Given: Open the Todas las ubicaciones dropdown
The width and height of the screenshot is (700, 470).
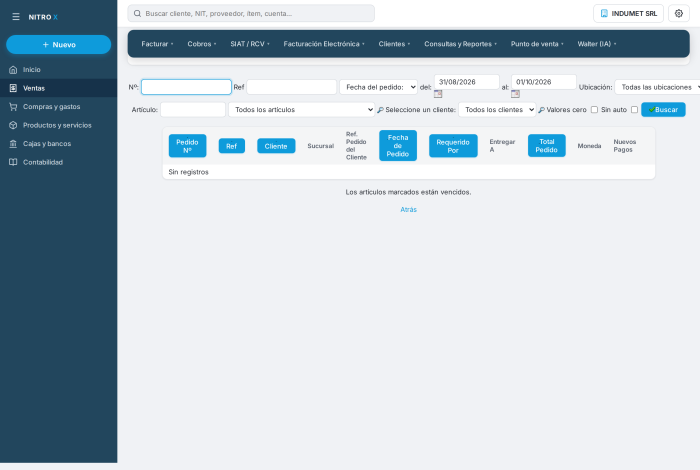Looking at the screenshot, I should click(x=657, y=87).
